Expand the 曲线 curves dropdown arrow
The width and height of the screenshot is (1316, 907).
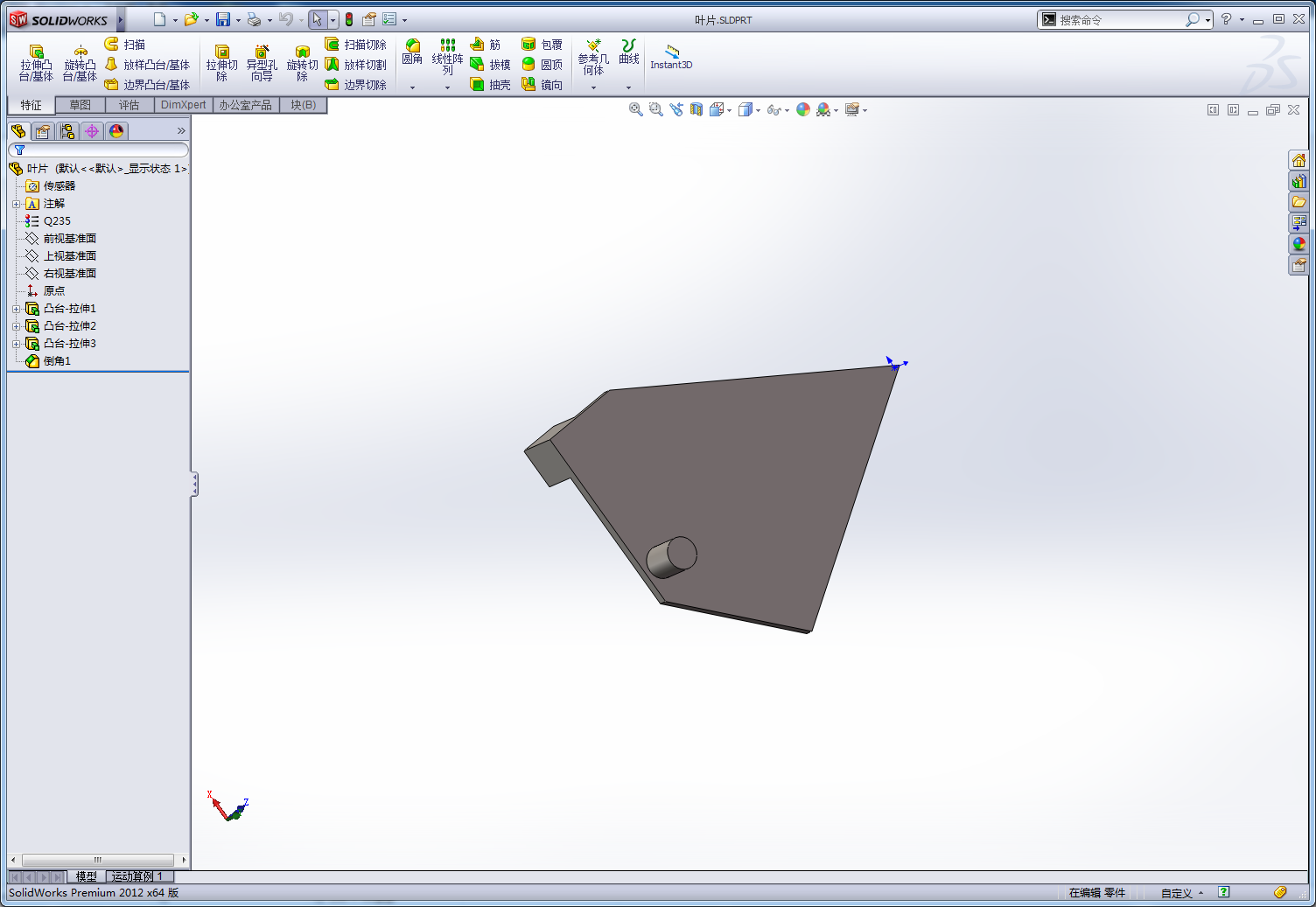point(628,87)
